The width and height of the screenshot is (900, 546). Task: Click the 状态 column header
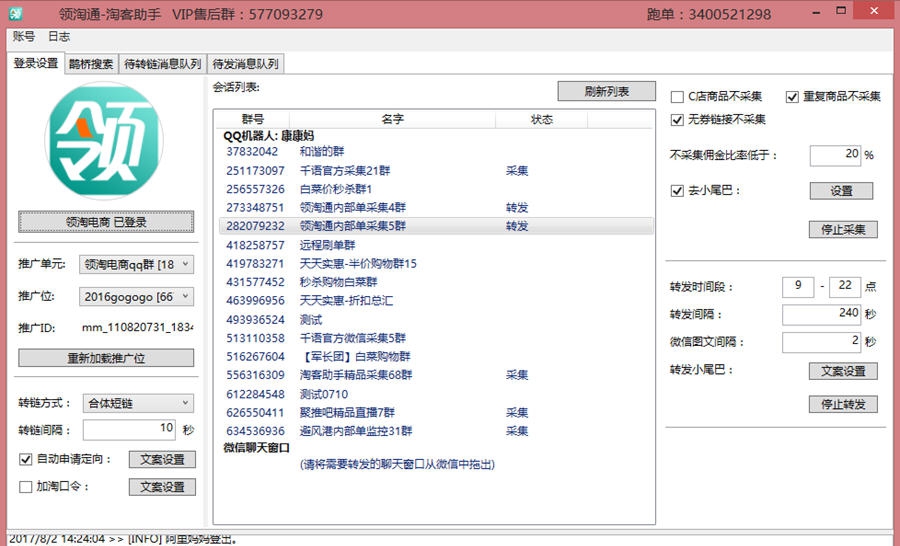click(541, 119)
